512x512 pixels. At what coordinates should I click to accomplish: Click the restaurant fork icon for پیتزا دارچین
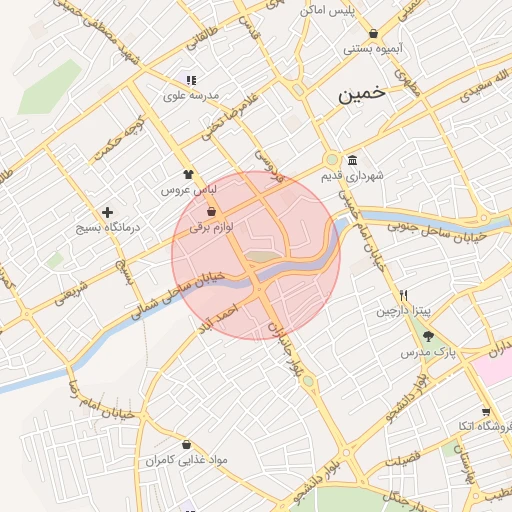pos(403,295)
